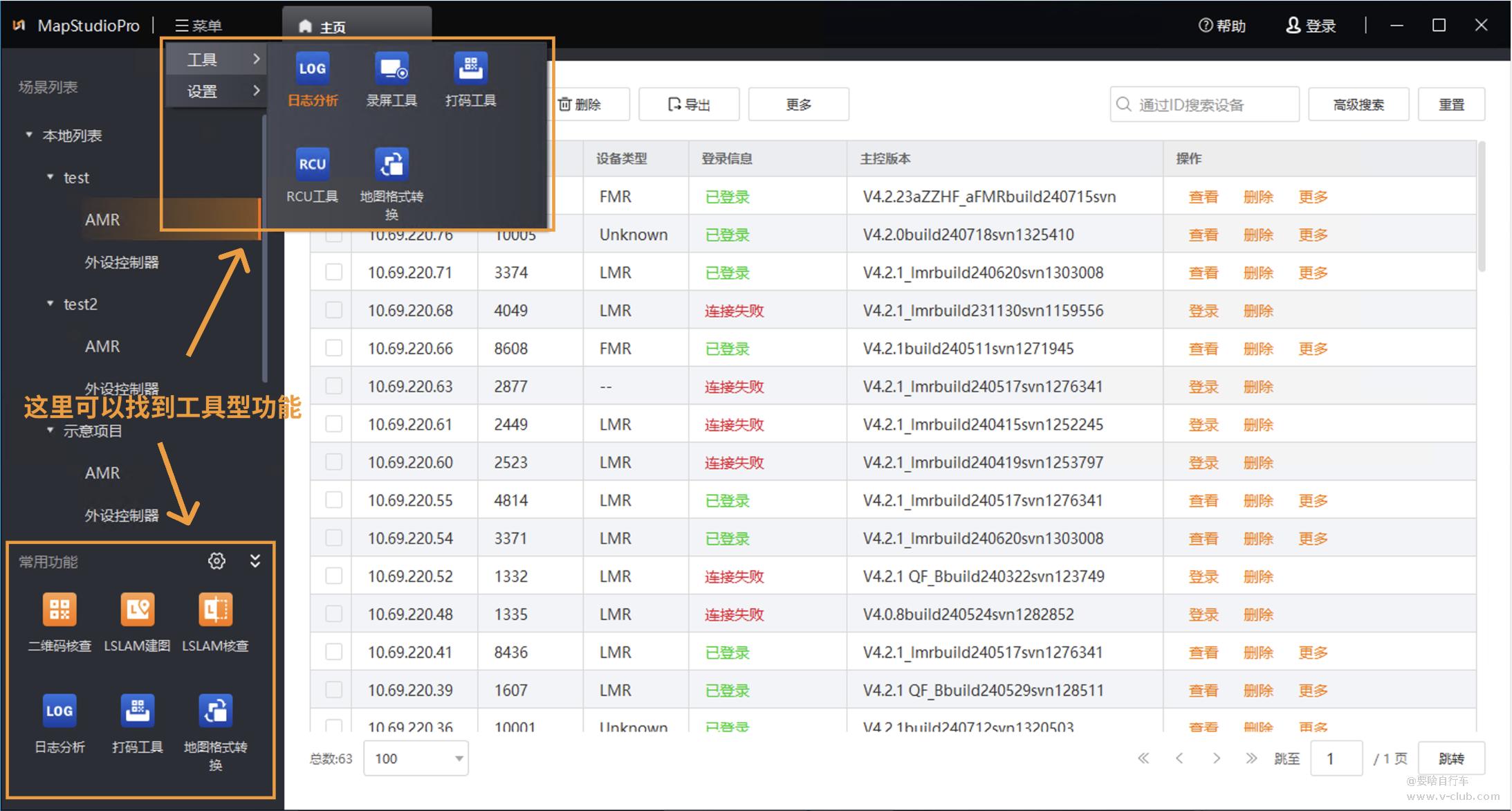Screen dimensions: 1512x811
Task: Open the 日志分析 log analysis tool in menu popup
Action: tap(313, 80)
